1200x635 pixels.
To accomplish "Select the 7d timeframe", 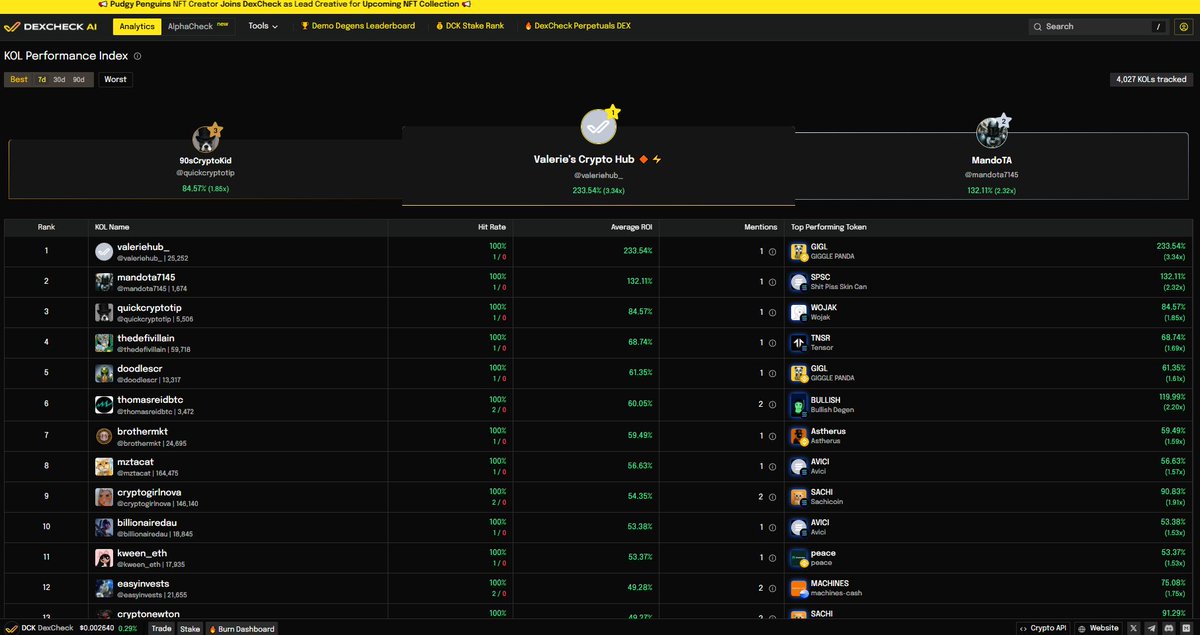I will click(42, 79).
